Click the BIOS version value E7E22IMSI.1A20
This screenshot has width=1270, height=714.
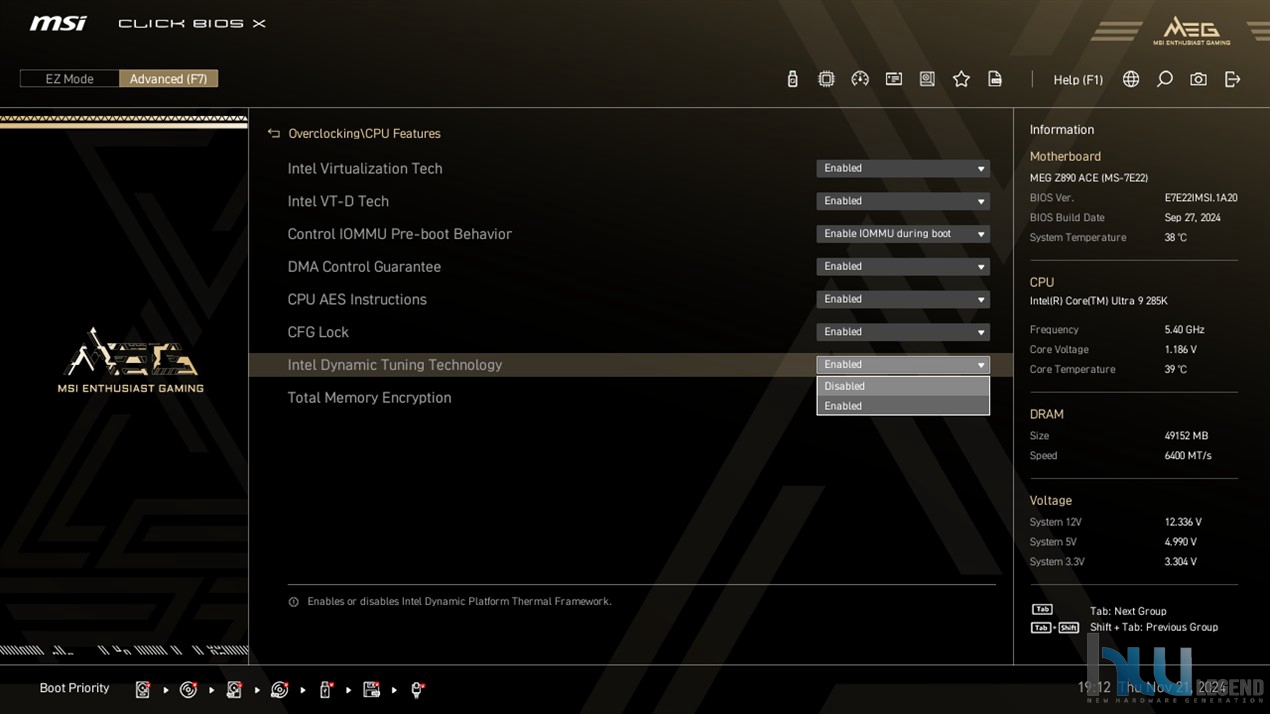[1201, 198]
